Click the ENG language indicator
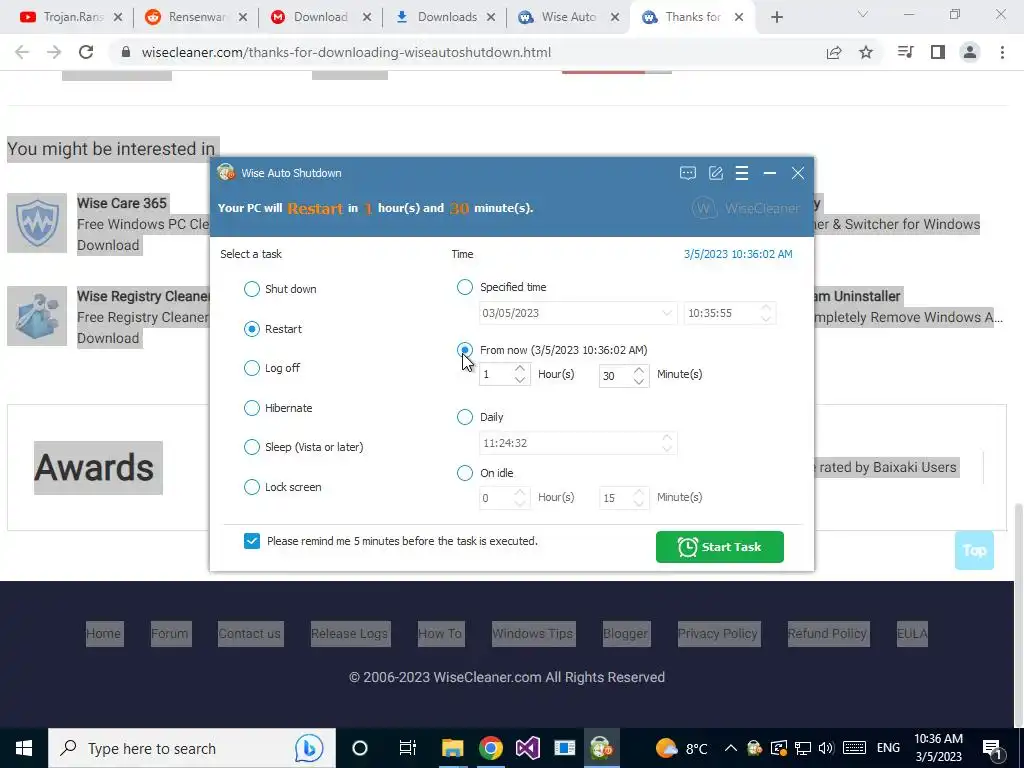 [888, 748]
